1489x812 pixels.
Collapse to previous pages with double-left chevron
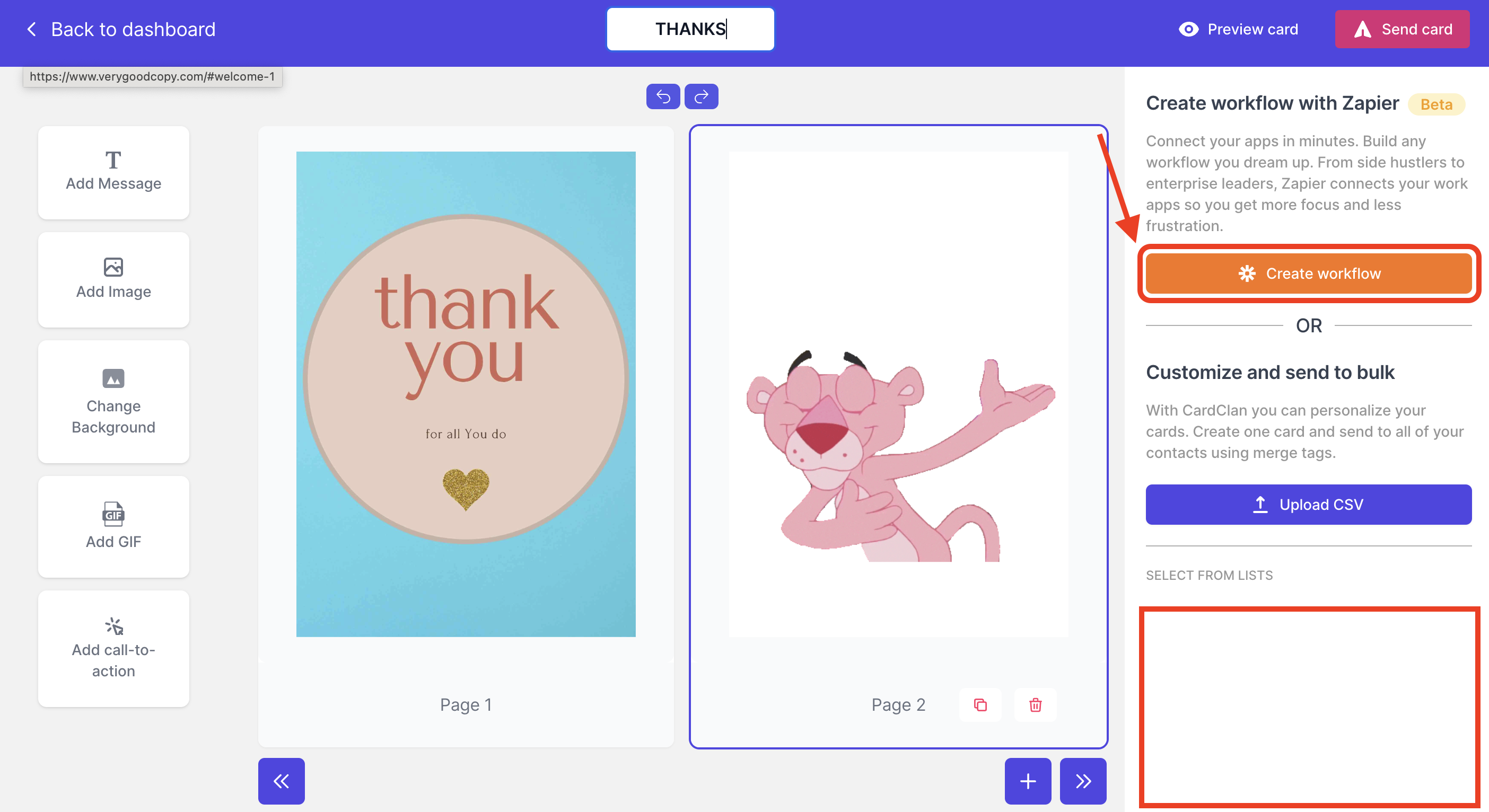[x=281, y=781]
